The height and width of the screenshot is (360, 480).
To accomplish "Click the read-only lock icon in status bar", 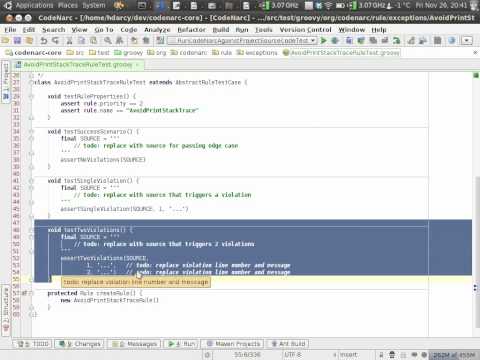I will tap(381, 355).
